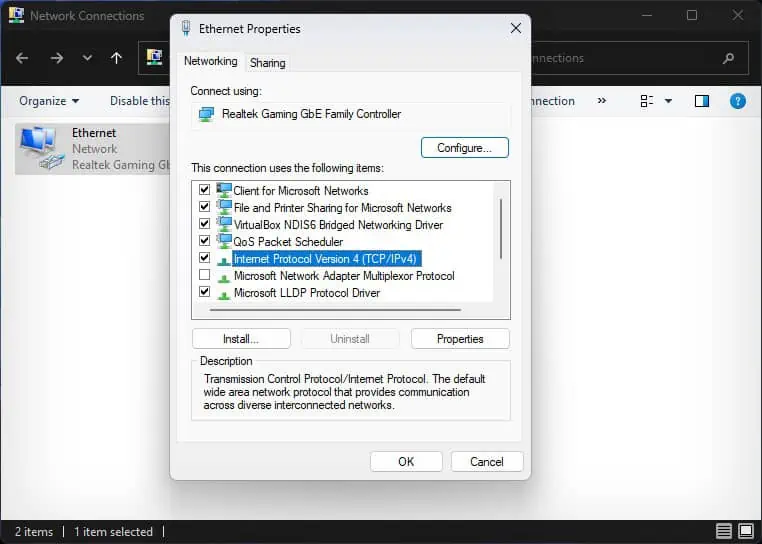Uncheck VirtualBox NDIS6 Bridged Networking Driver

click(x=205, y=224)
